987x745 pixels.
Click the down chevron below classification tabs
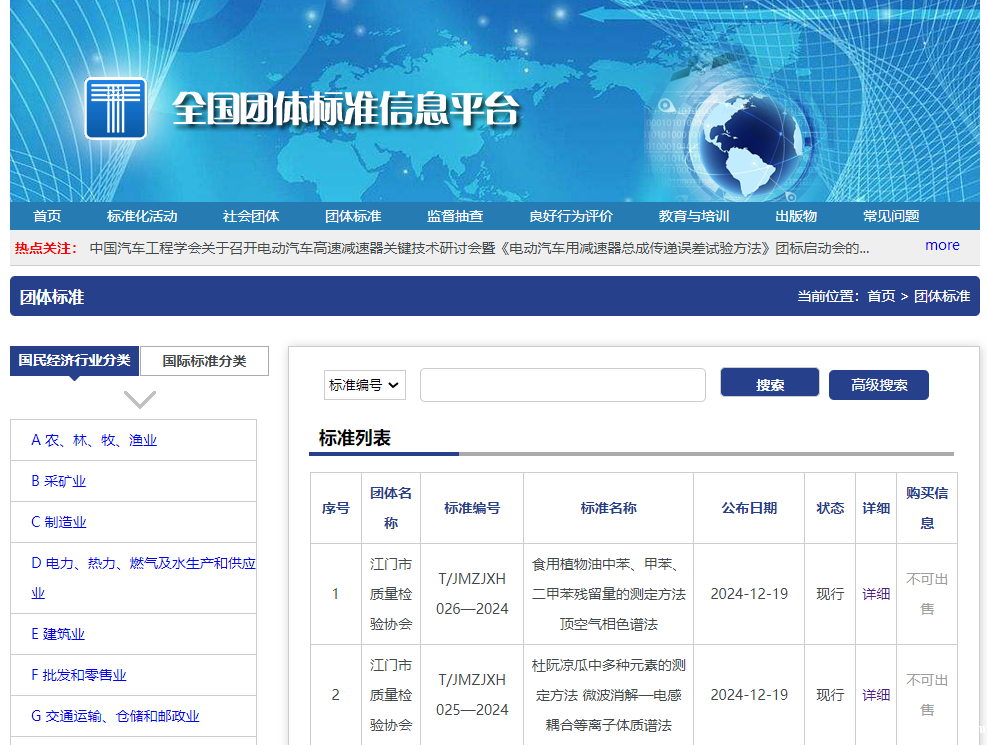pos(139,399)
